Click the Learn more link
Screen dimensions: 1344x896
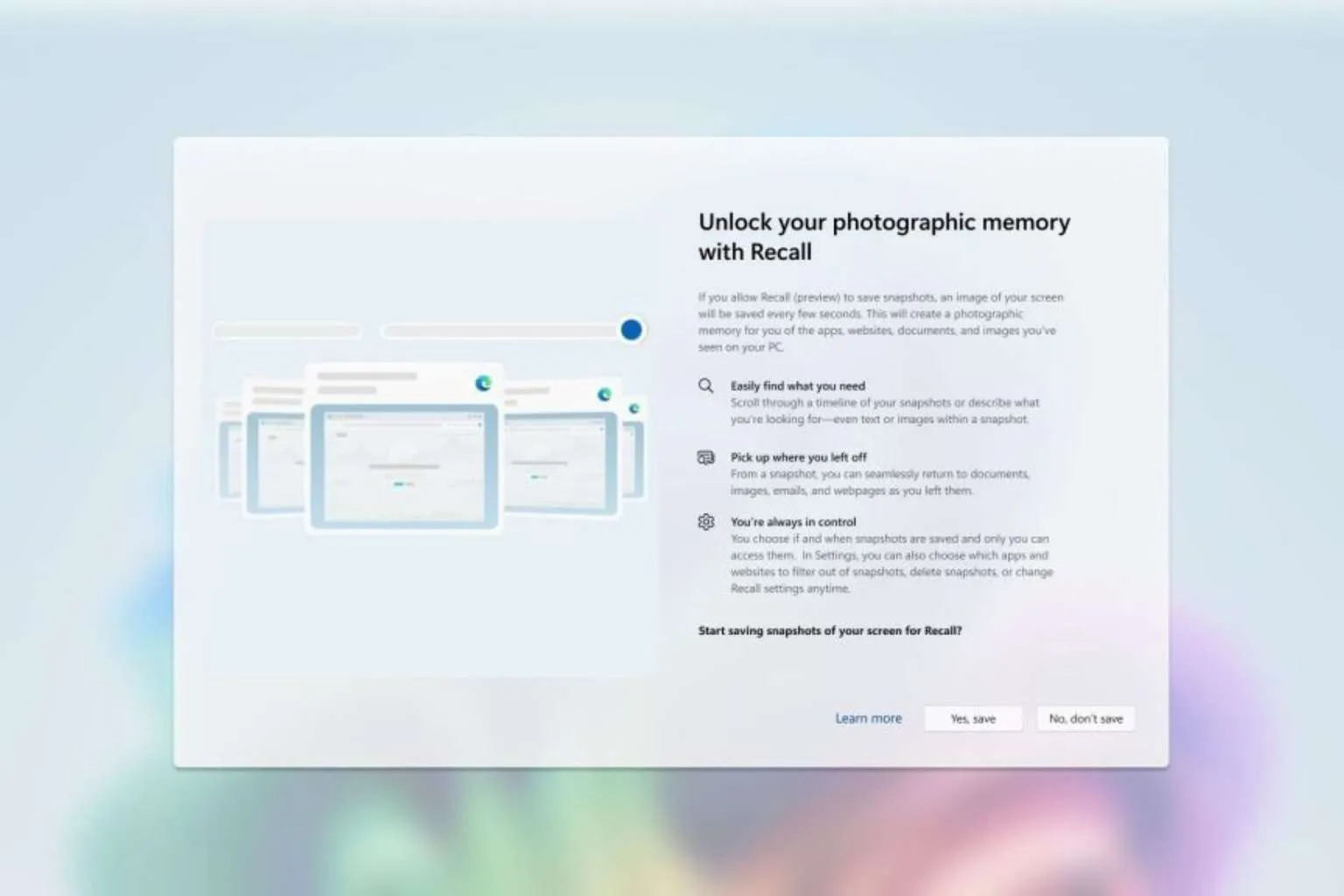(x=868, y=718)
